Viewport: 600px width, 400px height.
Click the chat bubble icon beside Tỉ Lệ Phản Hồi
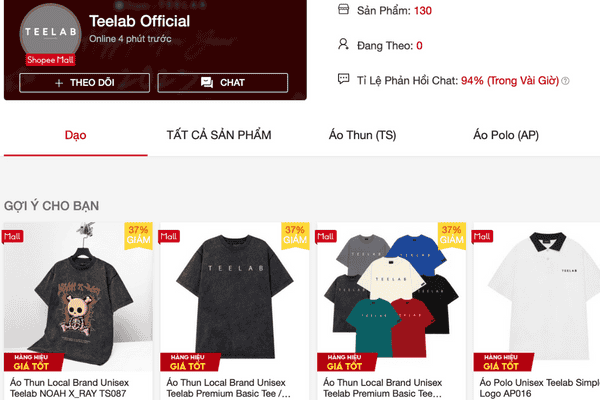tap(343, 79)
